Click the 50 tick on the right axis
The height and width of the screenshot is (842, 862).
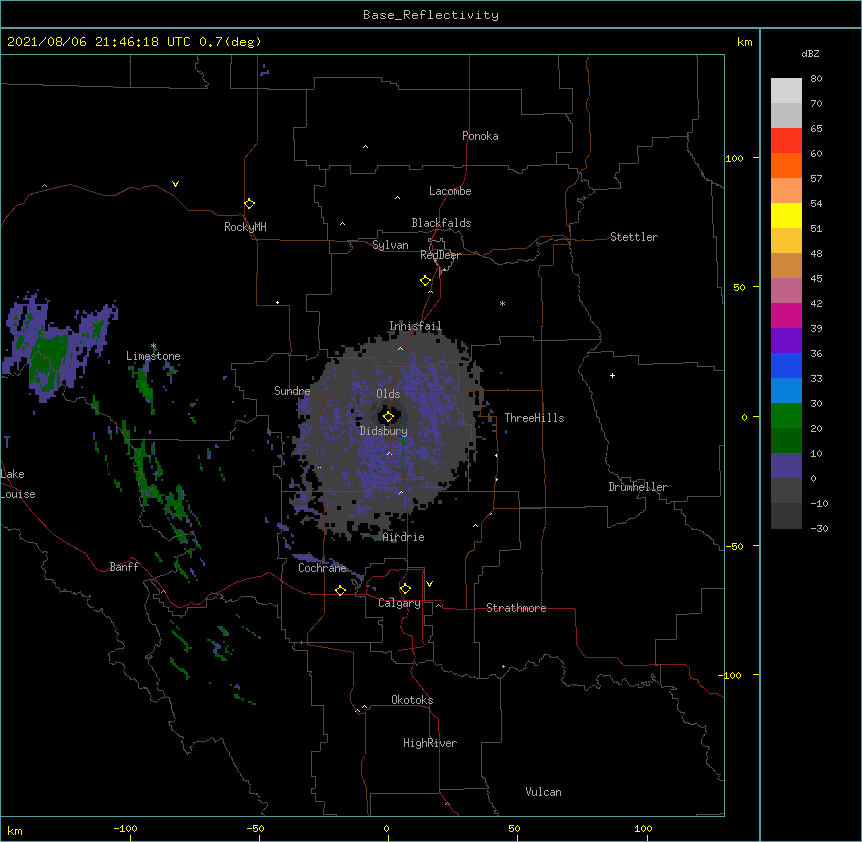[x=739, y=287]
